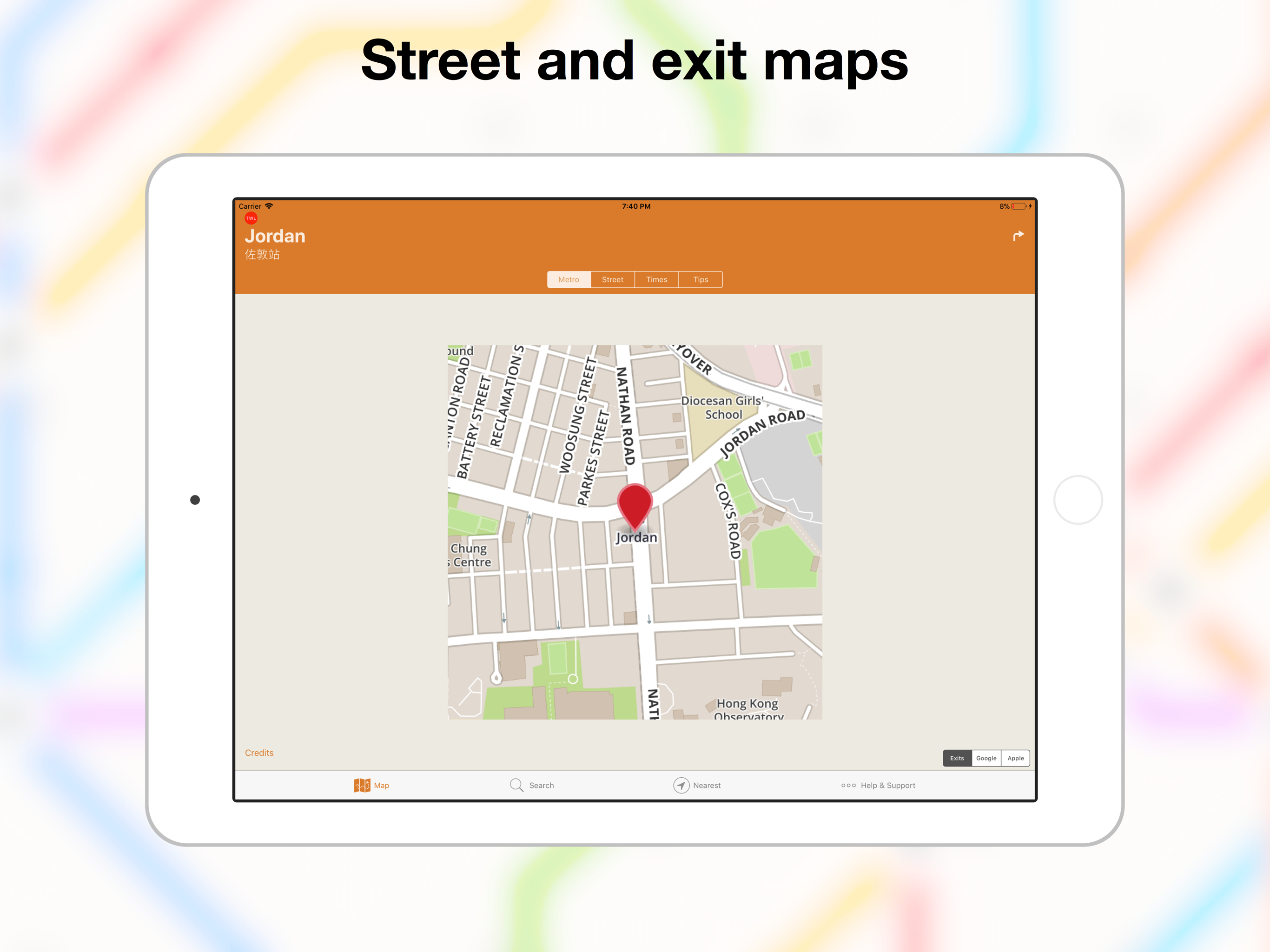The width and height of the screenshot is (1270, 952).
Task: Open the Credits link
Action: tap(259, 753)
